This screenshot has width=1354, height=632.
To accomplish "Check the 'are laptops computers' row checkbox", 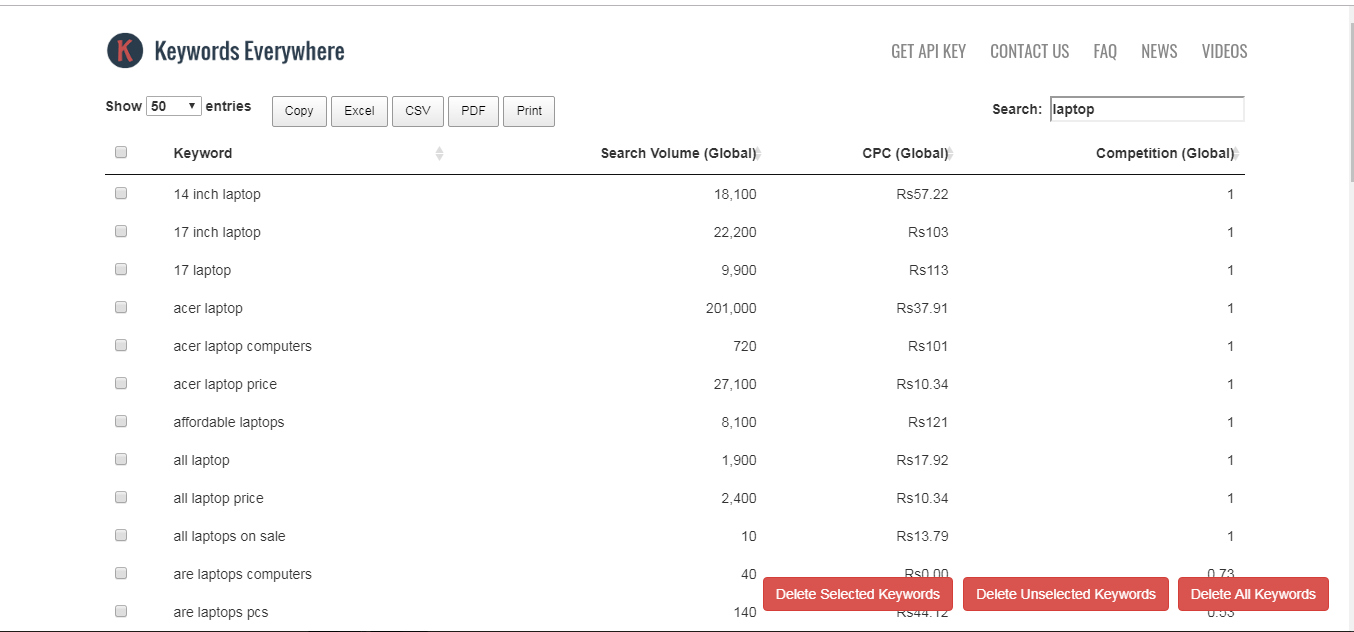I will (x=121, y=573).
